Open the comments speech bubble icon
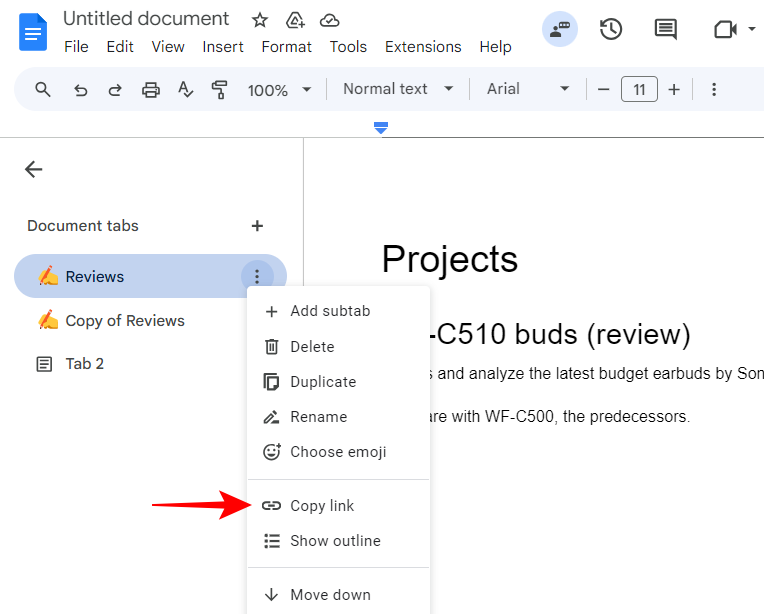This screenshot has height=614, width=764. point(665,29)
